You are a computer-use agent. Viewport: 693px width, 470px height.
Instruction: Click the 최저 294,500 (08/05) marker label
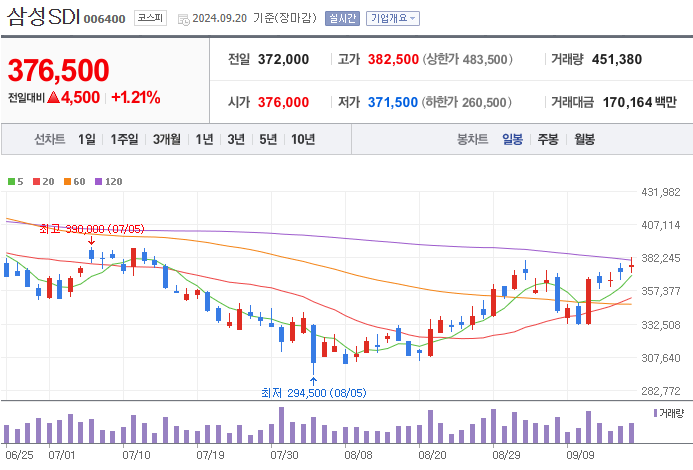pos(314,393)
